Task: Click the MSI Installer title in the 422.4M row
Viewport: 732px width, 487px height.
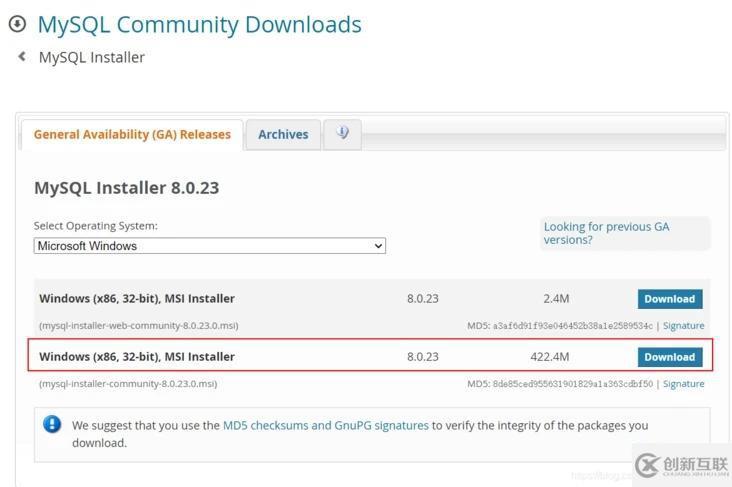Action: [x=137, y=357]
